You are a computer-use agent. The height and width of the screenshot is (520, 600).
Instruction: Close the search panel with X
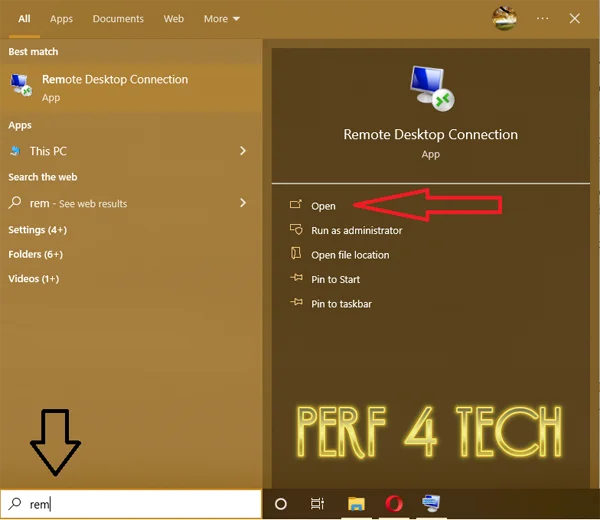pyautogui.click(x=574, y=18)
